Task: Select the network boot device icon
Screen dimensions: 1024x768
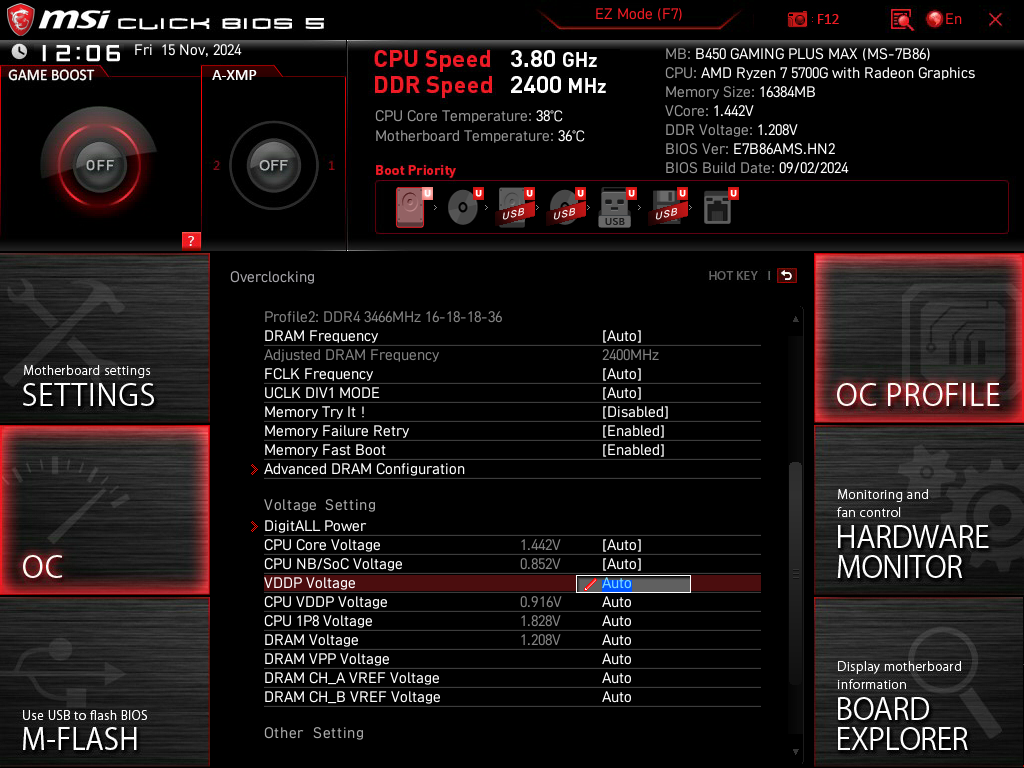Action: pos(720,207)
